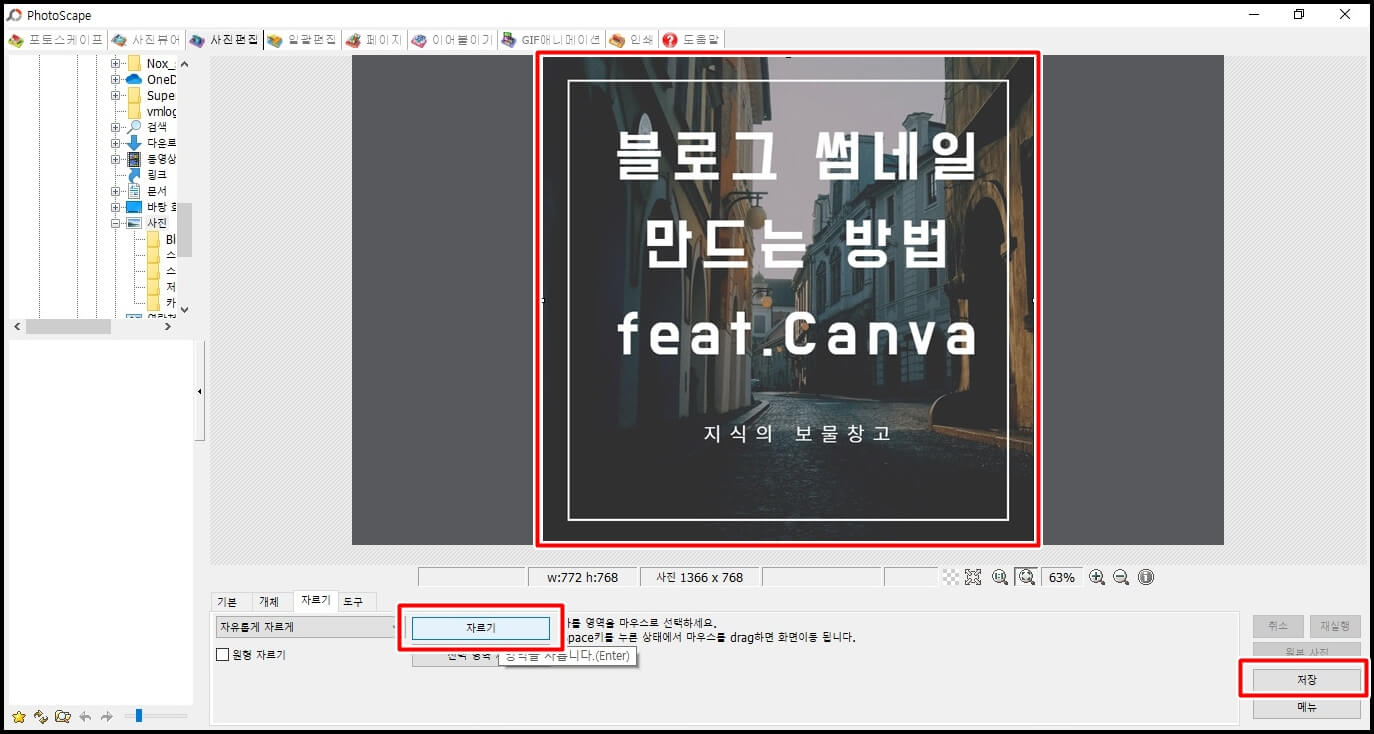Click the 재실행 redo button
The image size is (1374, 734).
[x=1335, y=626]
